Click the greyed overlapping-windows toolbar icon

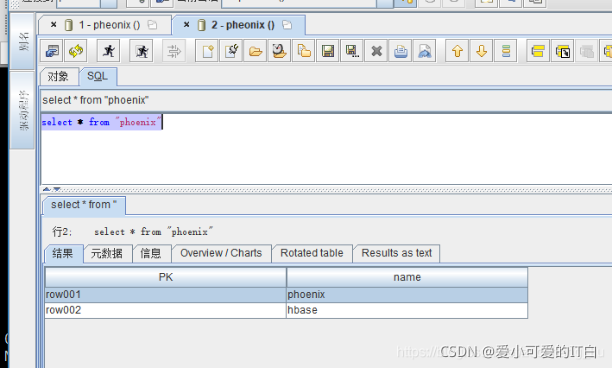pyautogui.click(x=587, y=51)
